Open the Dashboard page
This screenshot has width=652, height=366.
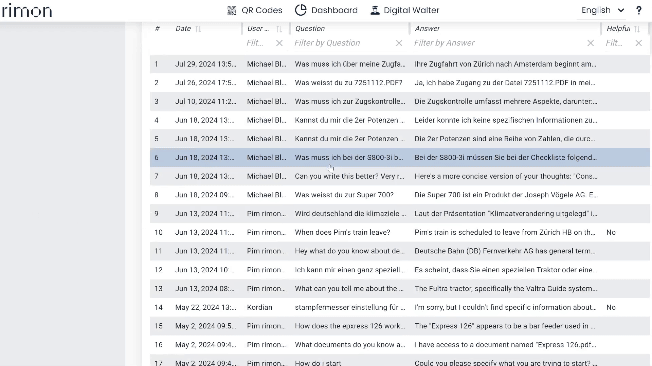pyautogui.click(x=326, y=10)
